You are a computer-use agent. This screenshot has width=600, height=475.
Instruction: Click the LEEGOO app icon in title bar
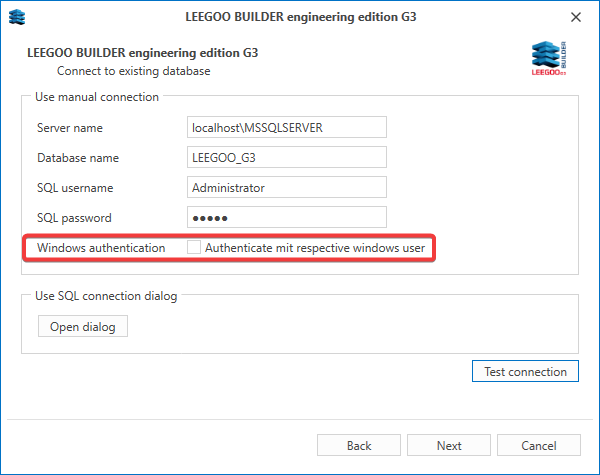17,17
